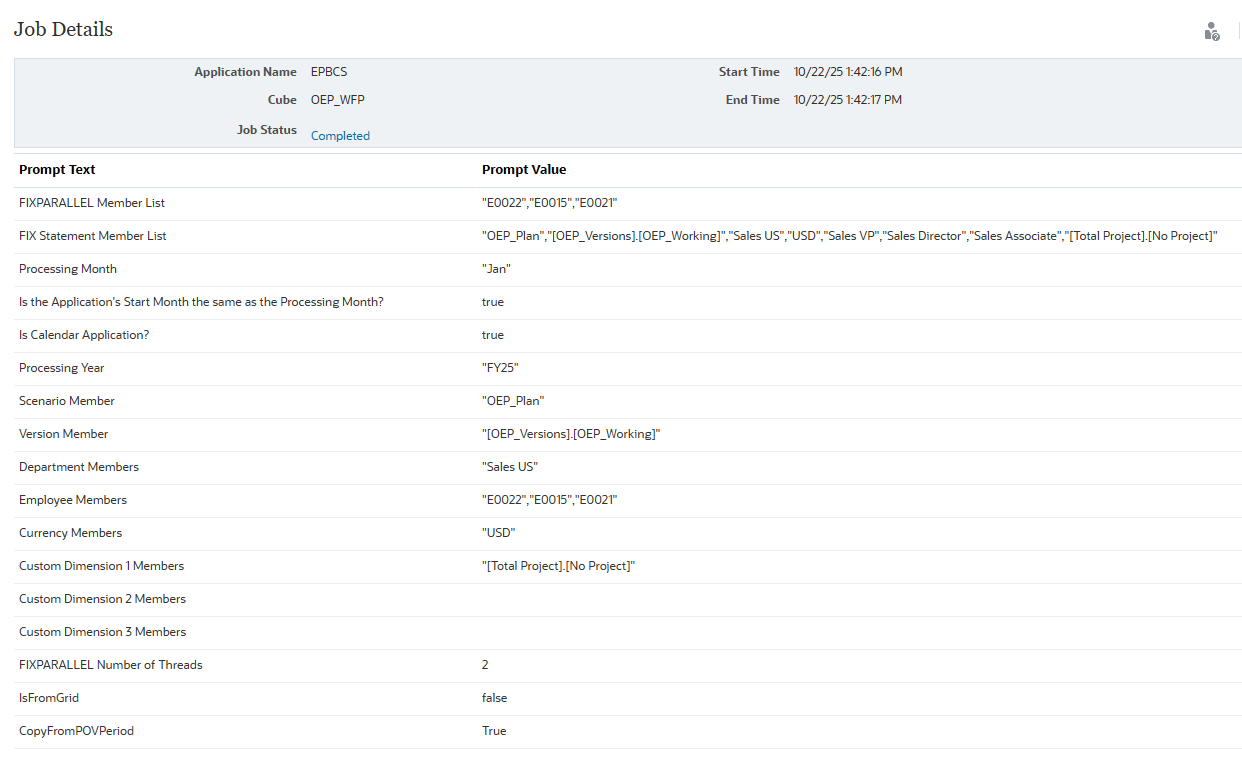Screen dimensions: 1242x770
Task: Click the Version Member value [OEP_Versions].[OEP_Working]
Action: (571, 434)
